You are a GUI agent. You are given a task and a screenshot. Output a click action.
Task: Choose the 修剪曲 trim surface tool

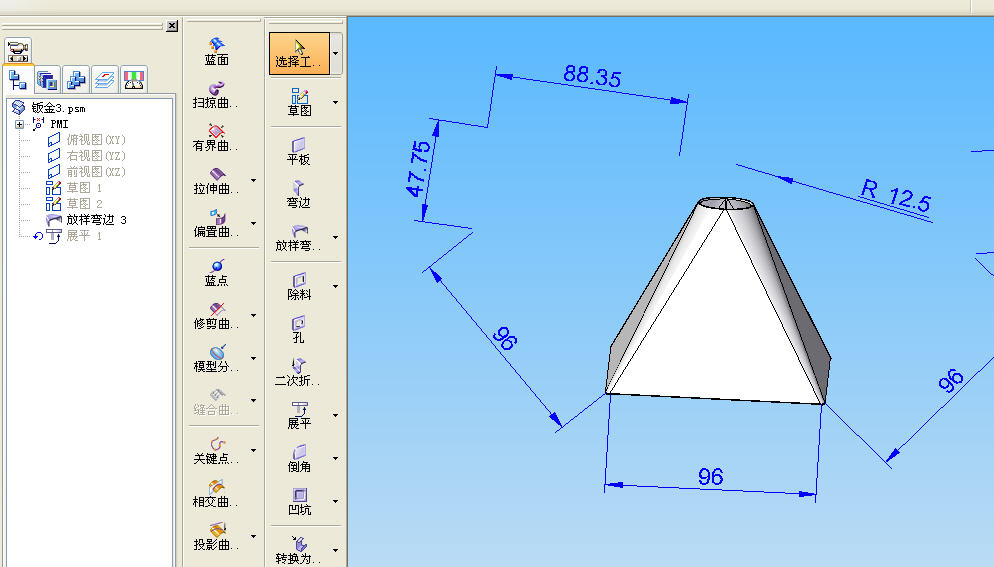point(216,316)
